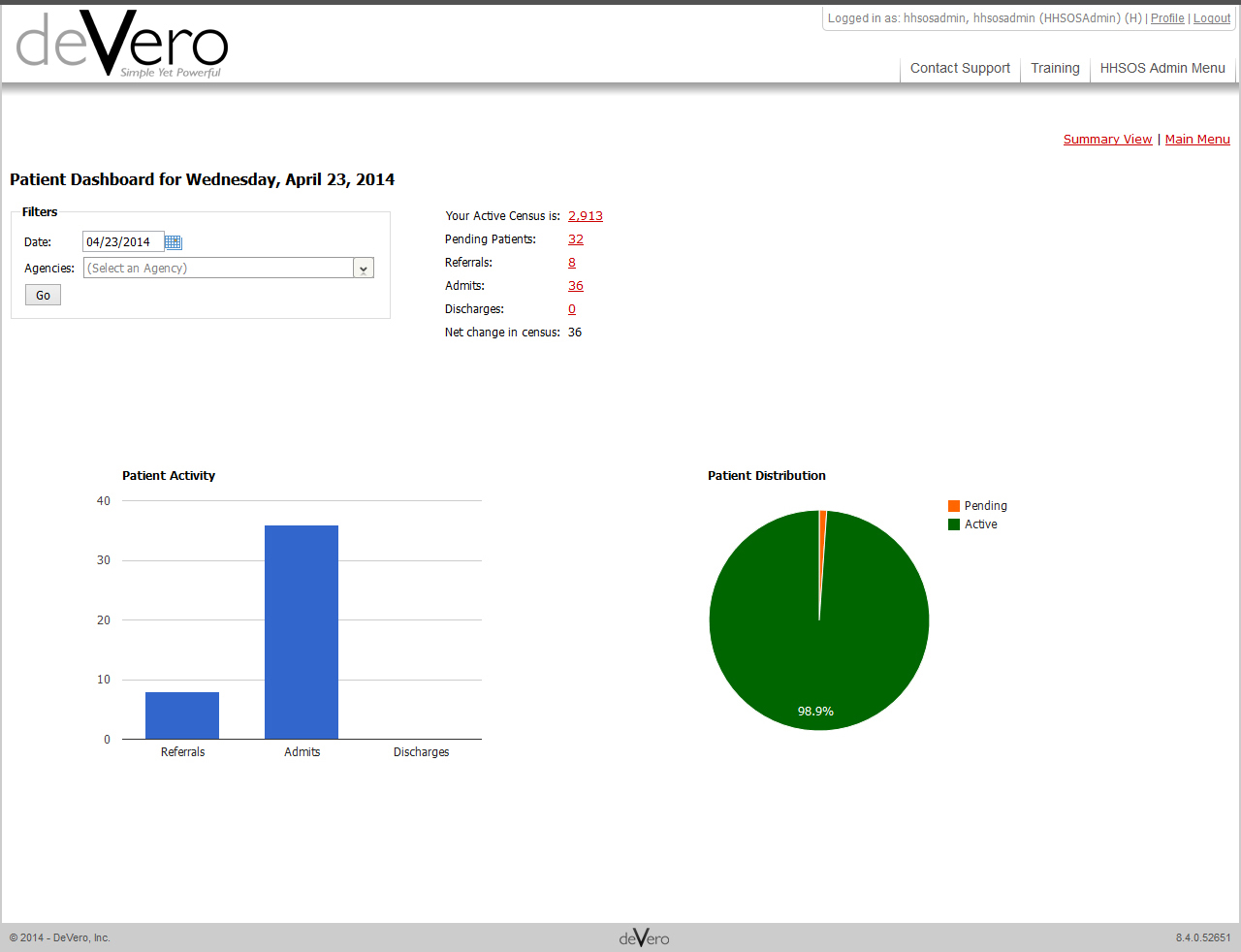The height and width of the screenshot is (952, 1241).
Task: Open the Active Census link showing 2,913
Action: (586, 215)
